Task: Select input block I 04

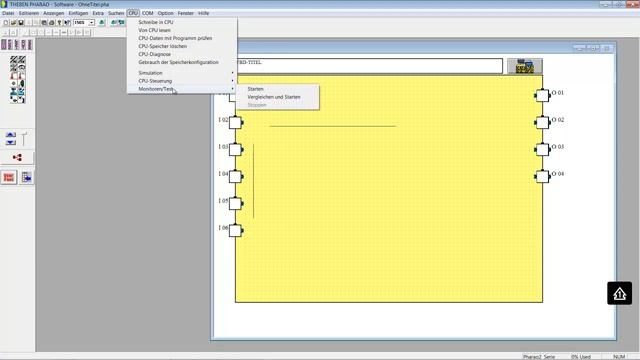Action: tap(236, 176)
